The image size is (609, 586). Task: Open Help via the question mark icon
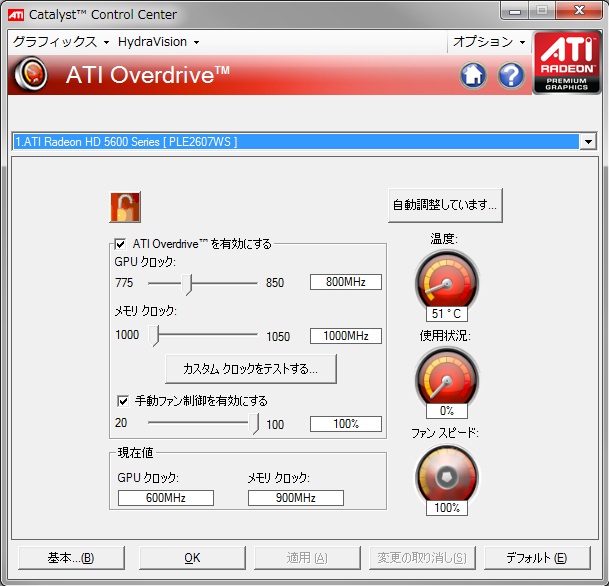point(511,75)
